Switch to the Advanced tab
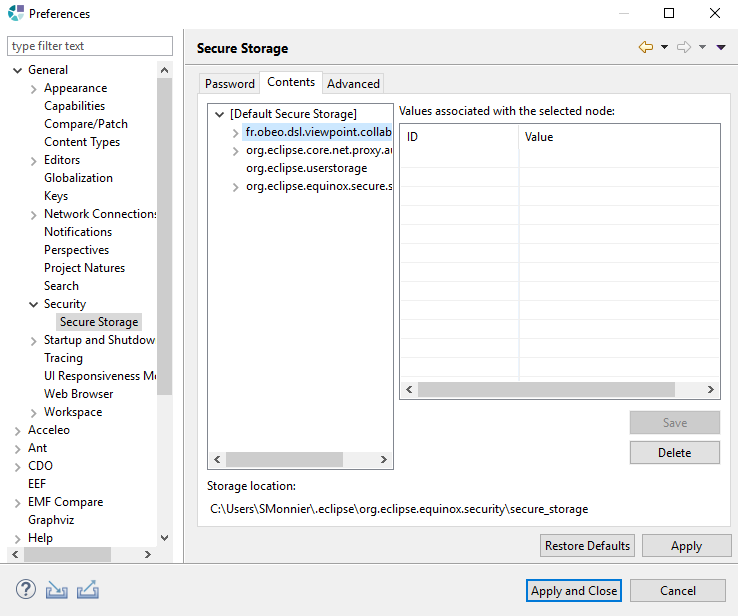The width and height of the screenshot is (738, 616). tap(353, 84)
